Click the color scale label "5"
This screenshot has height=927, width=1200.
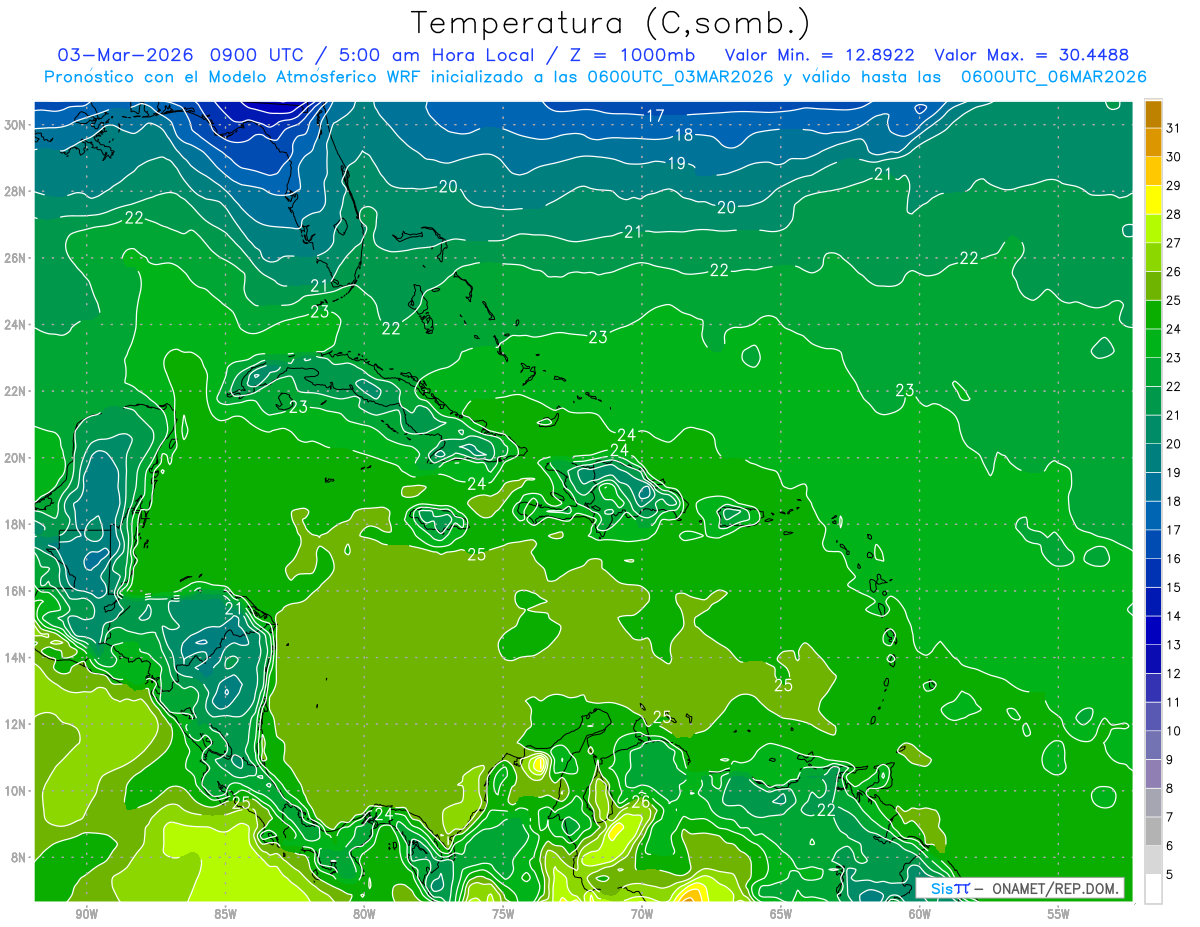click(x=1170, y=875)
